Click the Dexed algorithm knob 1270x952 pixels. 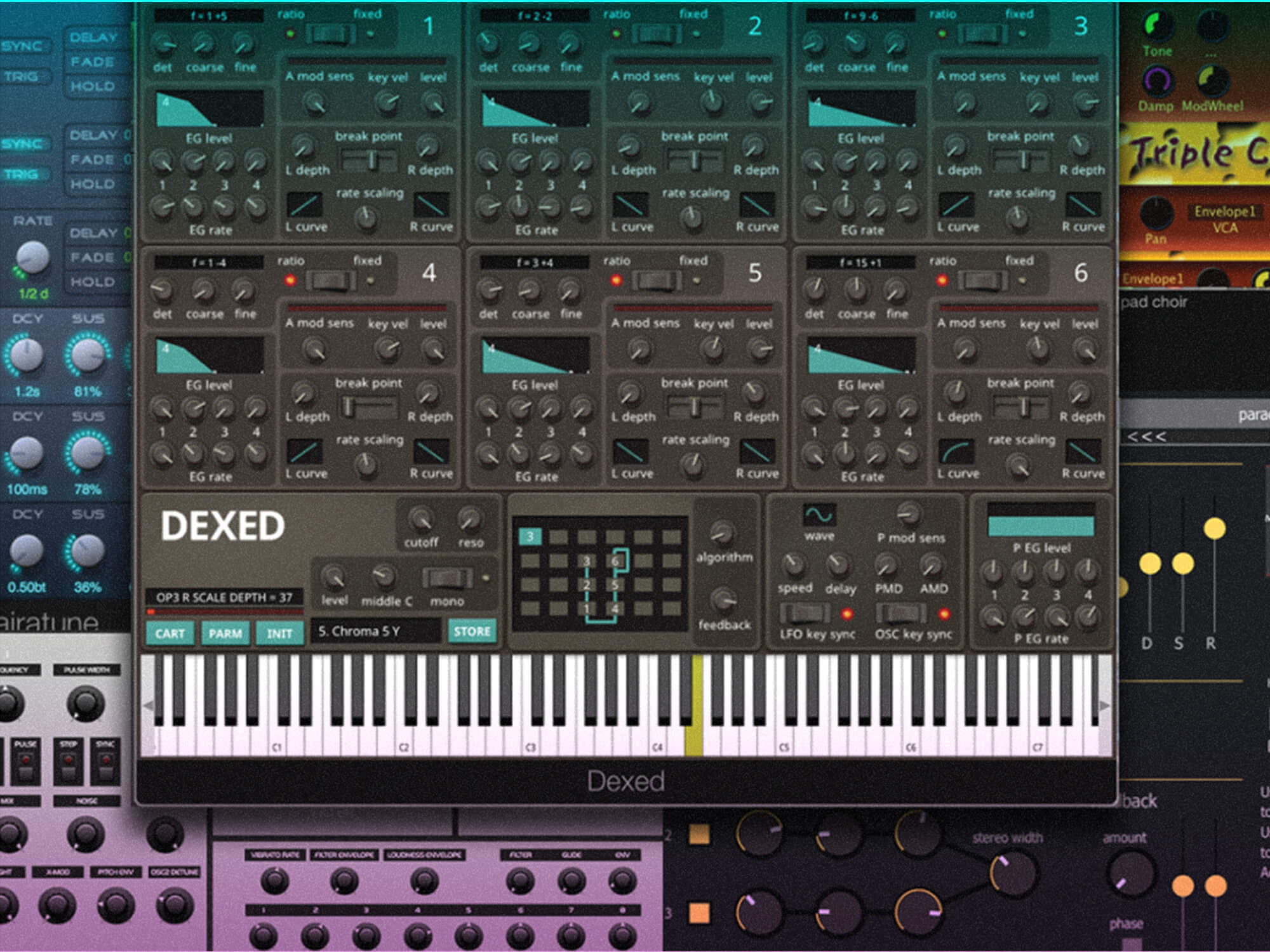click(x=721, y=533)
